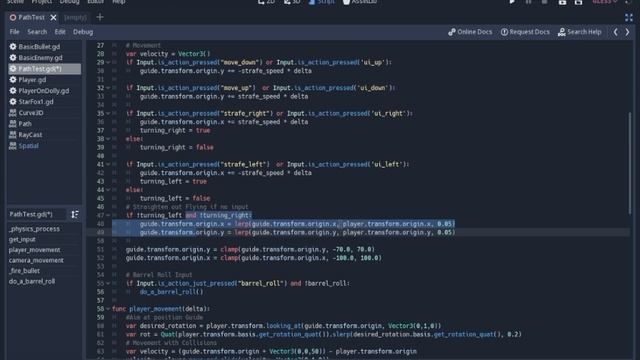Add a new scene tab

pyautogui.click(x=100, y=17)
